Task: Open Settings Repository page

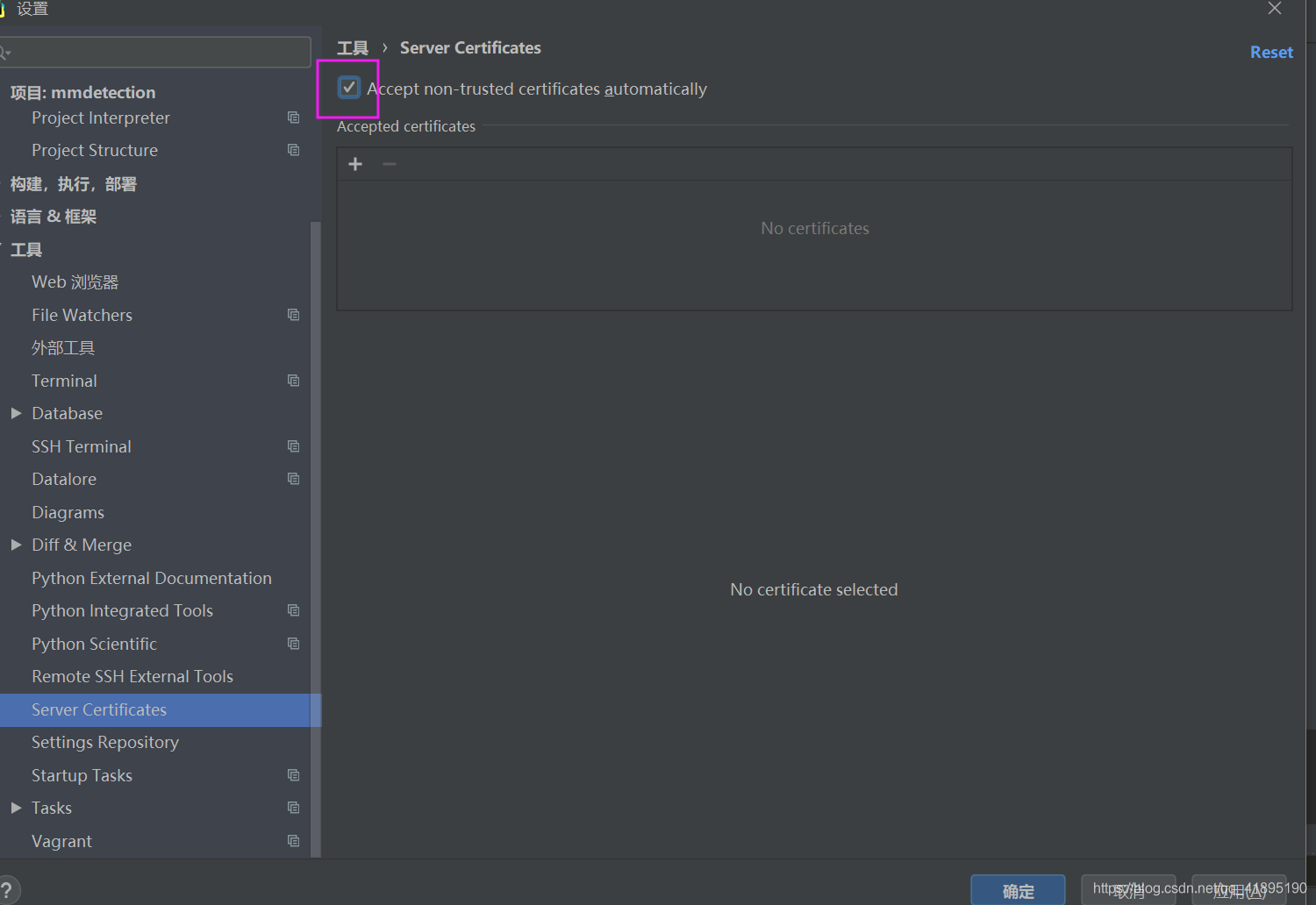Action: 105,742
